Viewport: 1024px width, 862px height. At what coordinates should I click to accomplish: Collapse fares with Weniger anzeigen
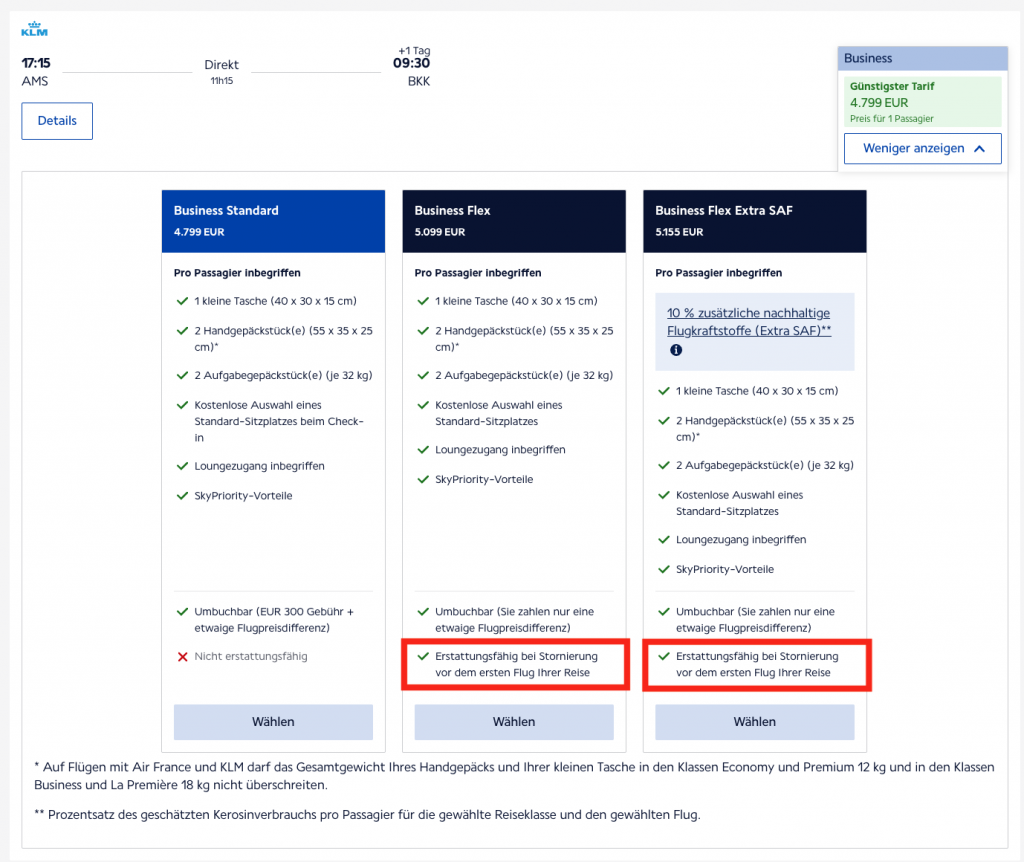coord(922,149)
